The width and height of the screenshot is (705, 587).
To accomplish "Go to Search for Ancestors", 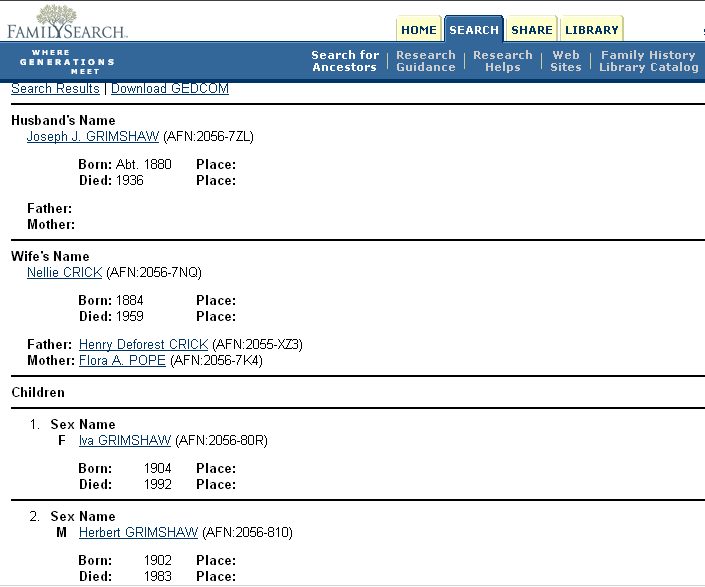I will click(345, 61).
